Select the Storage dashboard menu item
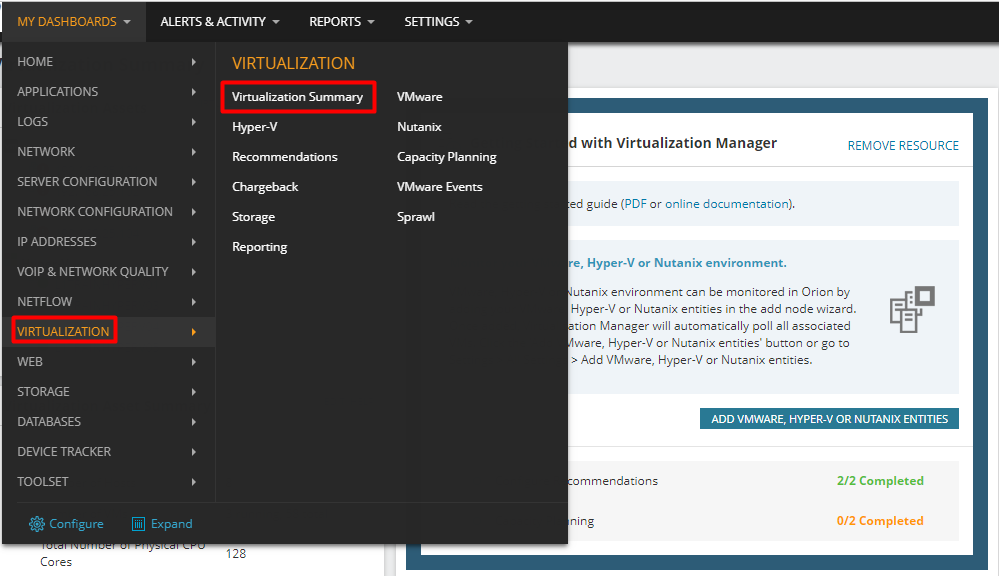 click(43, 391)
